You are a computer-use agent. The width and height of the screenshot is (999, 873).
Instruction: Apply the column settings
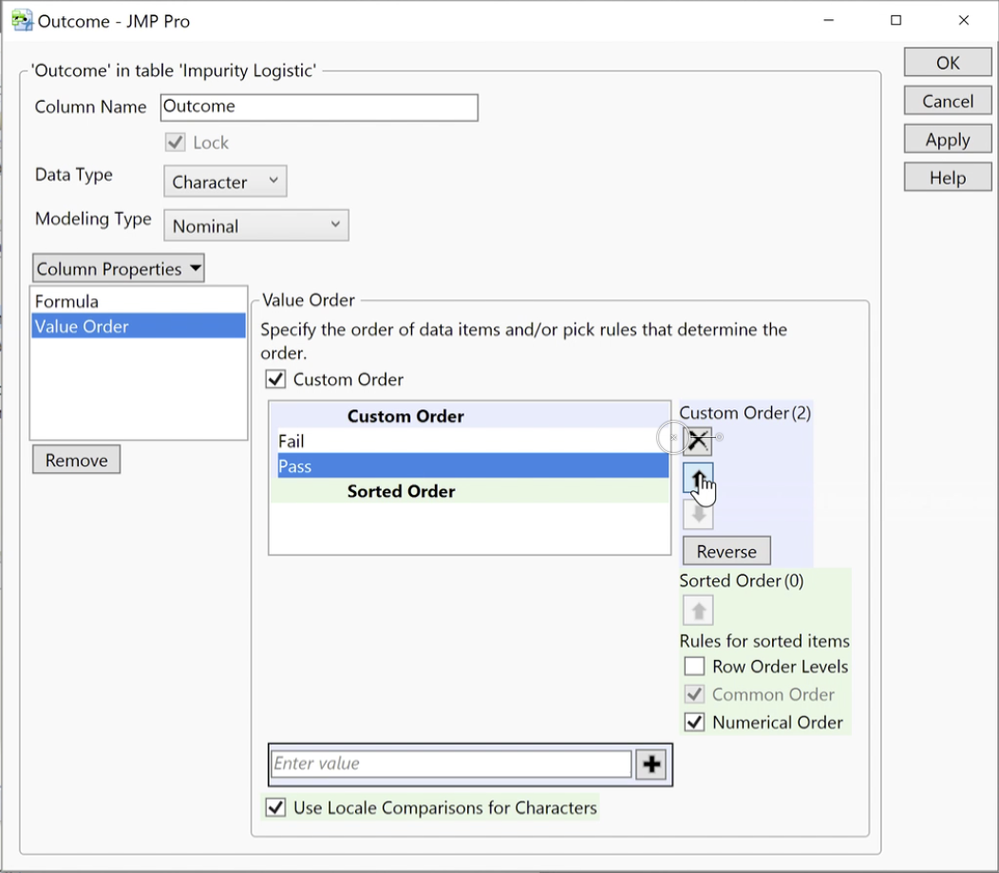[x=947, y=139]
